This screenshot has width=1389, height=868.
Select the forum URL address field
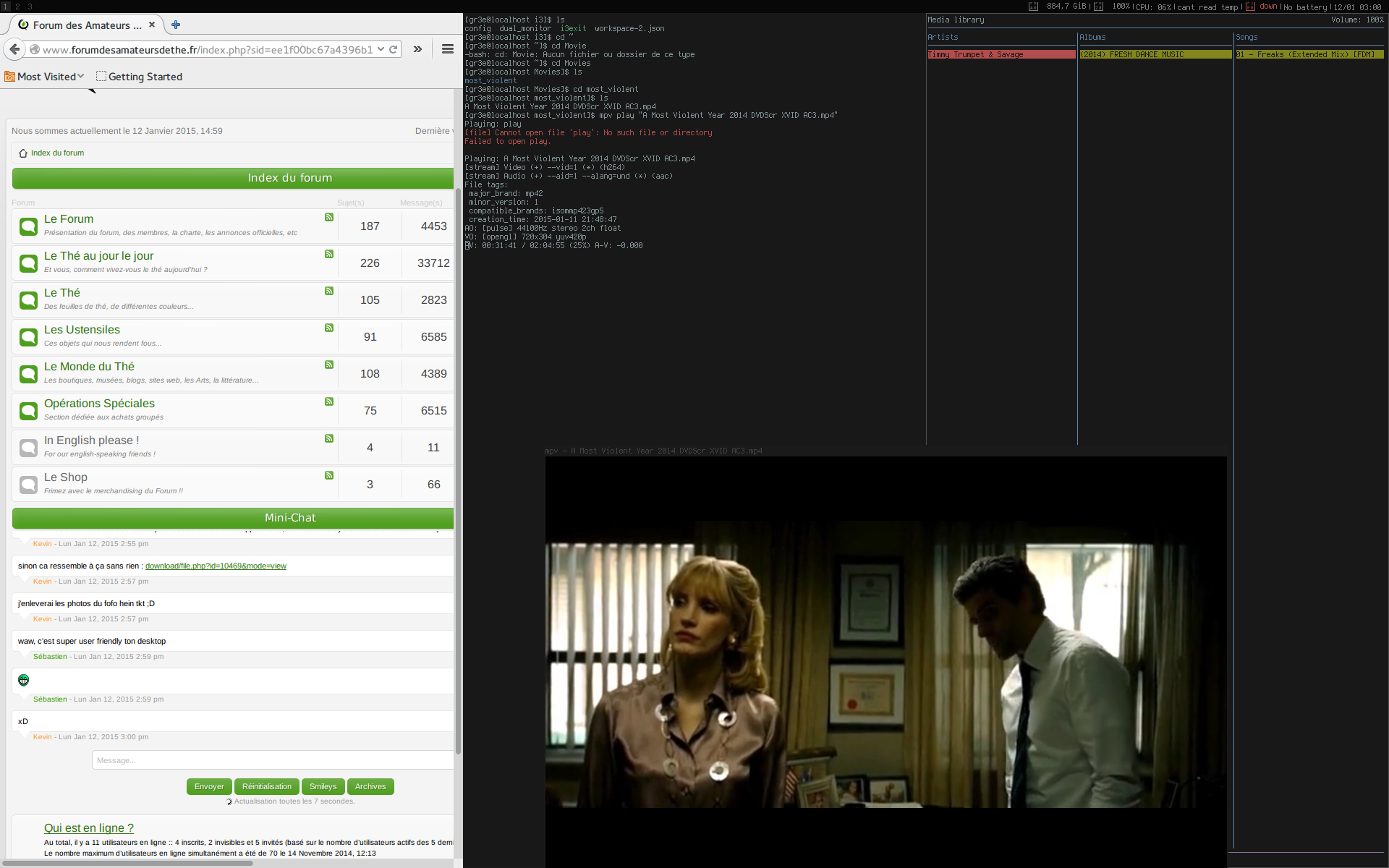(x=208, y=50)
